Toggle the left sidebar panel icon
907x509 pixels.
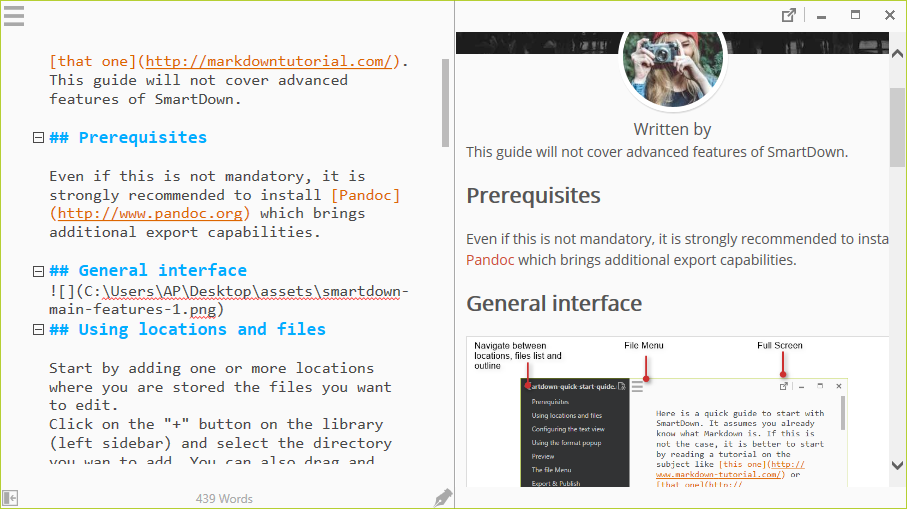click(10, 497)
